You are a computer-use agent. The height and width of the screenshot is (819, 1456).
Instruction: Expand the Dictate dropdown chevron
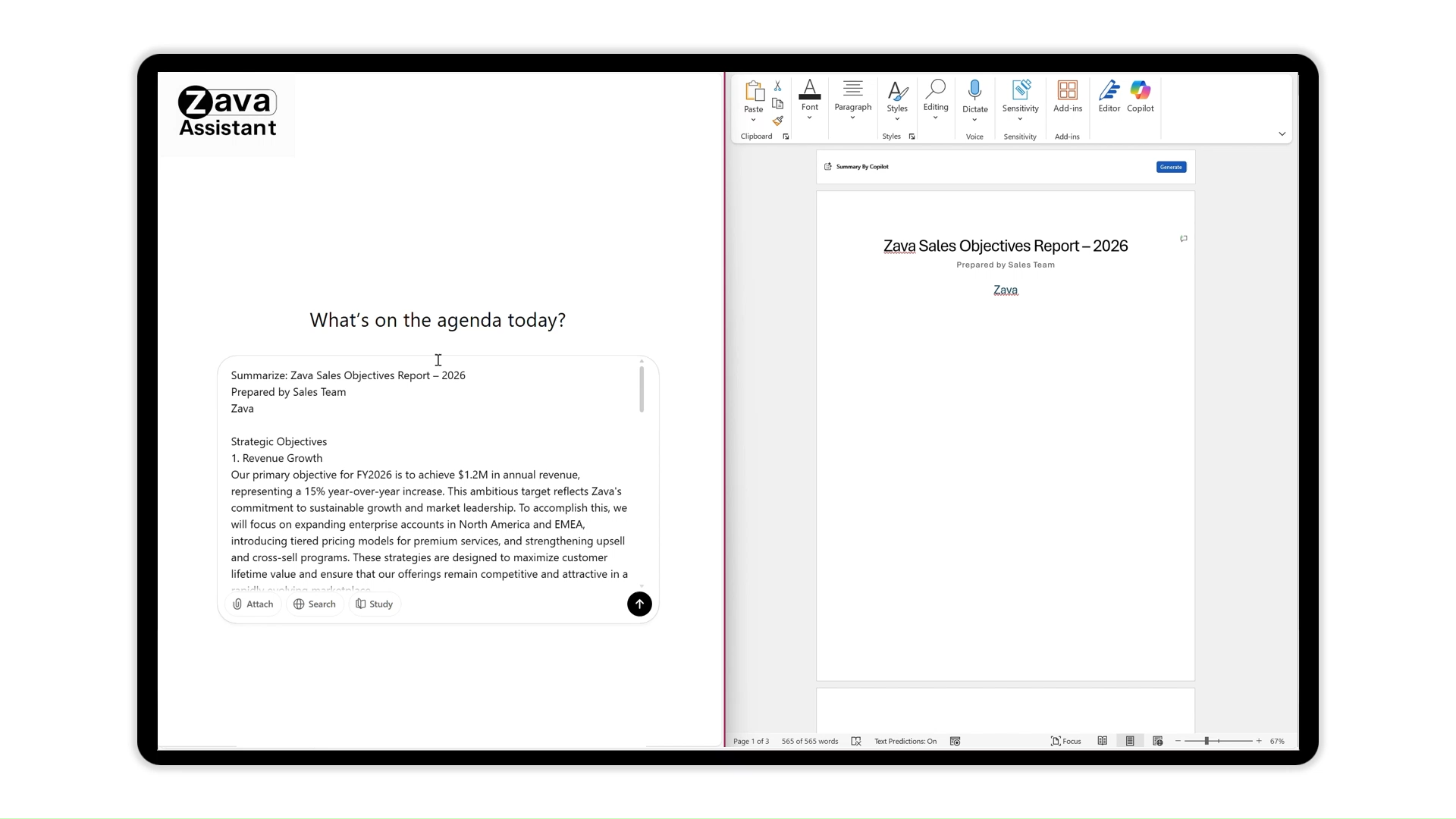(975, 120)
